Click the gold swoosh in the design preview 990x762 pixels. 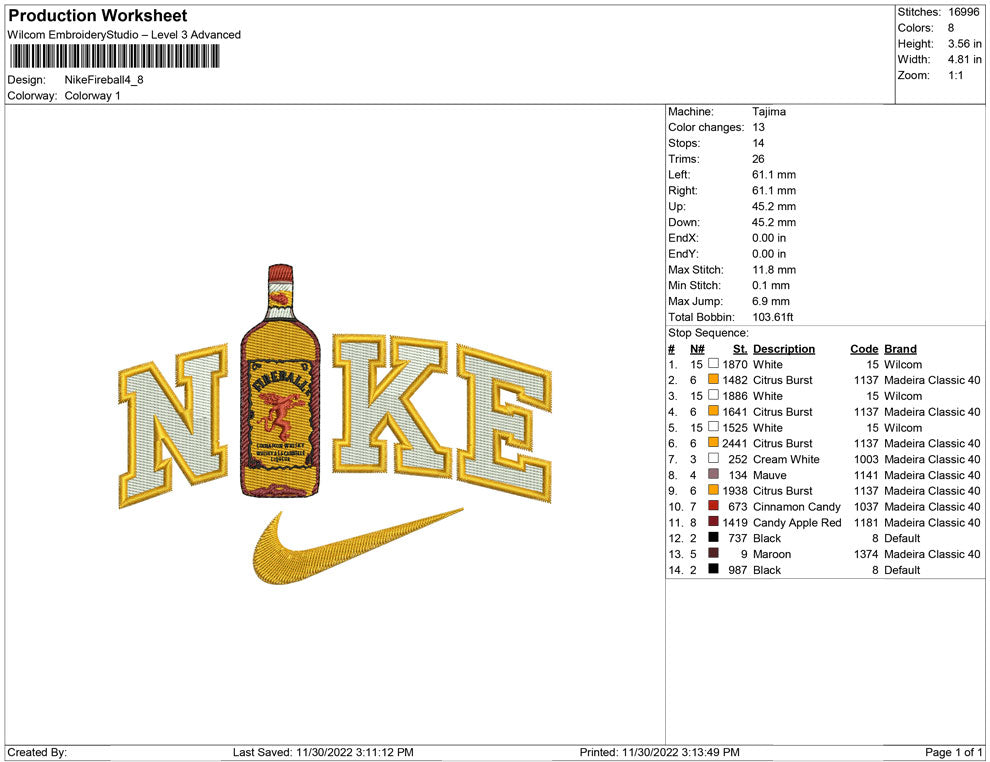pyautogui.click(x=358, y=546)
